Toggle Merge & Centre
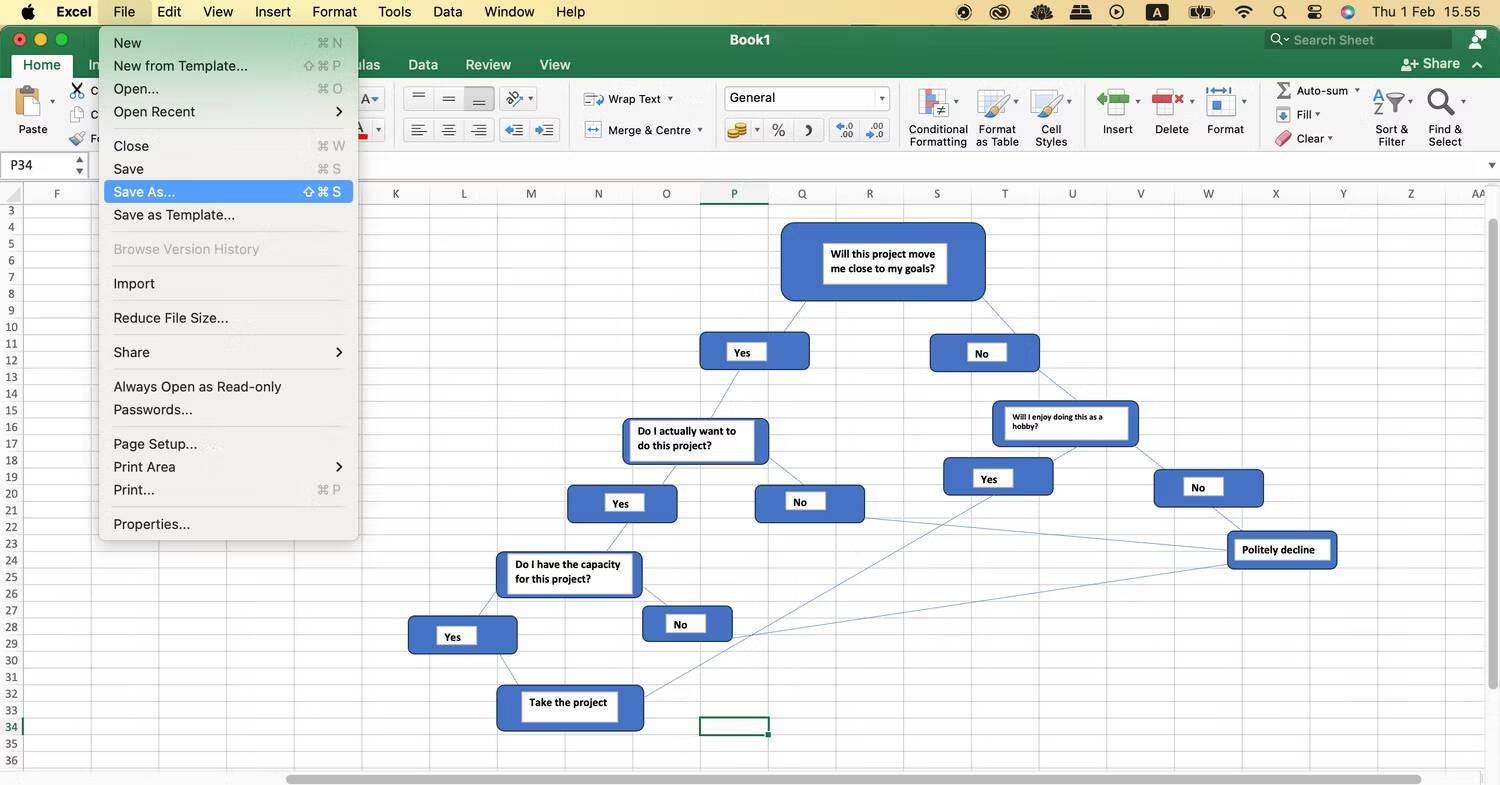The image size is (1500, 785). [643, 130]
